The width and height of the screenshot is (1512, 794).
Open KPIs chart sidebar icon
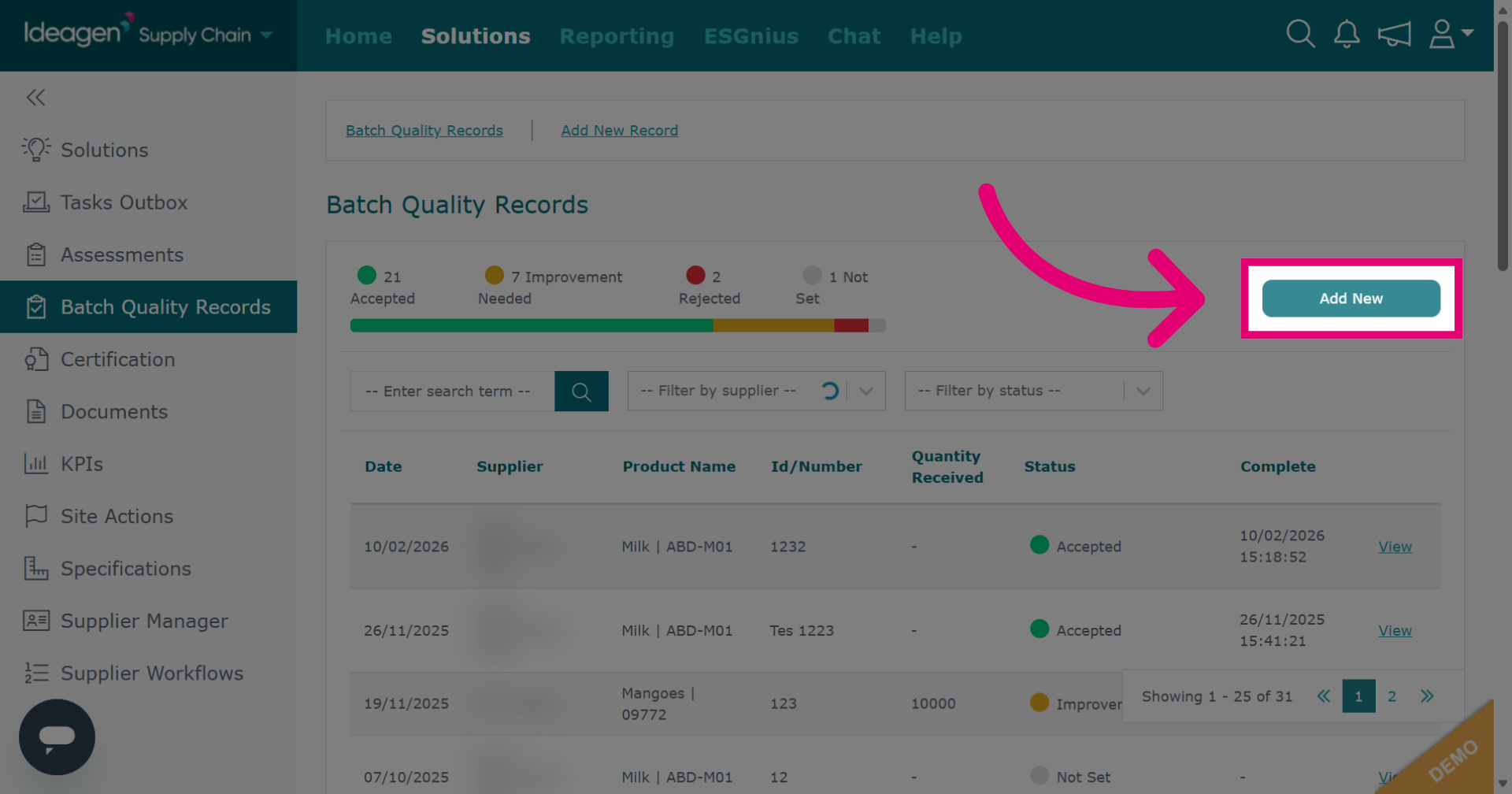(x=36, y=464)
